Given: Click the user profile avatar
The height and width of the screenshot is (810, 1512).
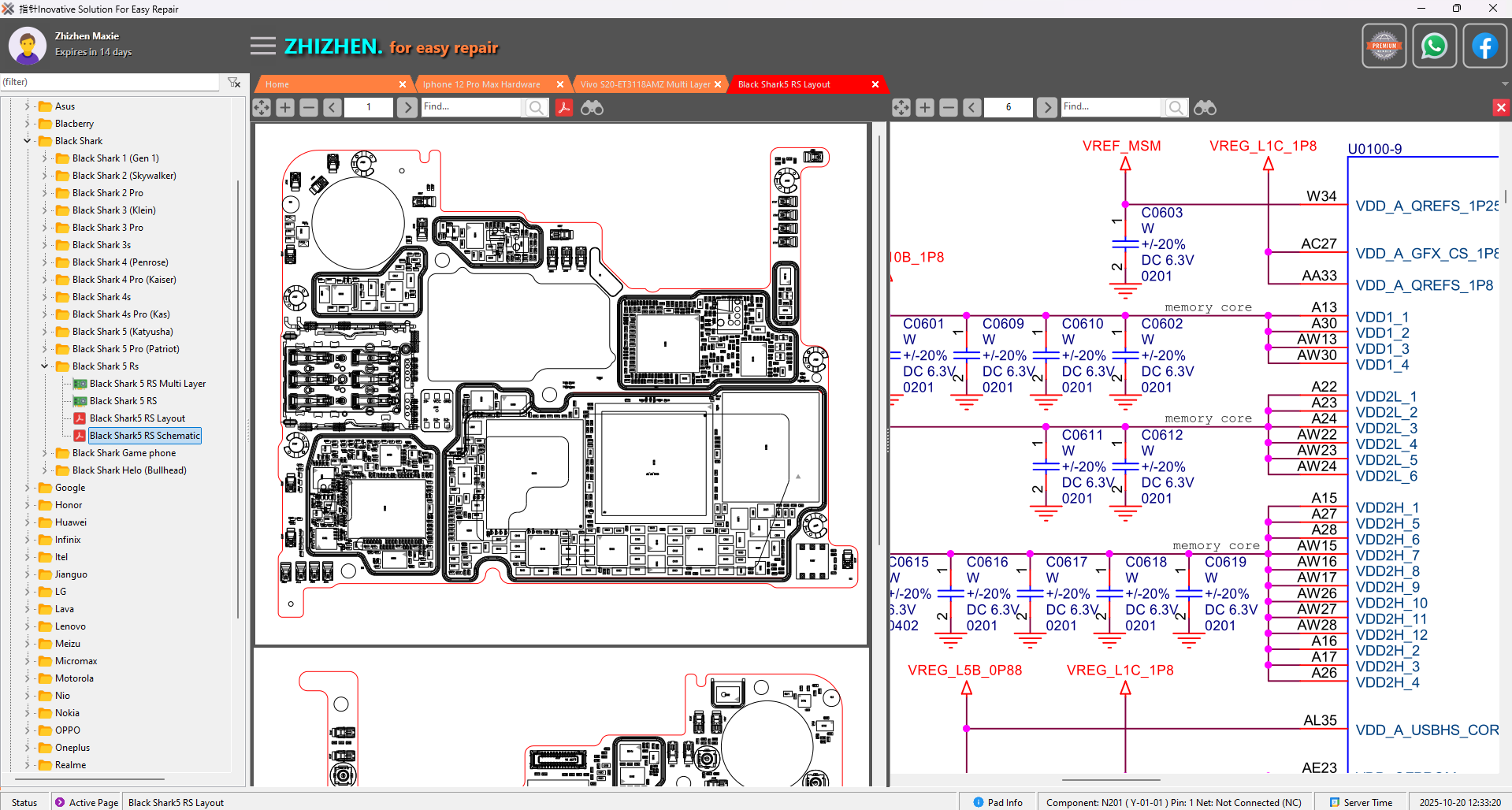Looking at the screenshot, I should click(x=28, y=46).
